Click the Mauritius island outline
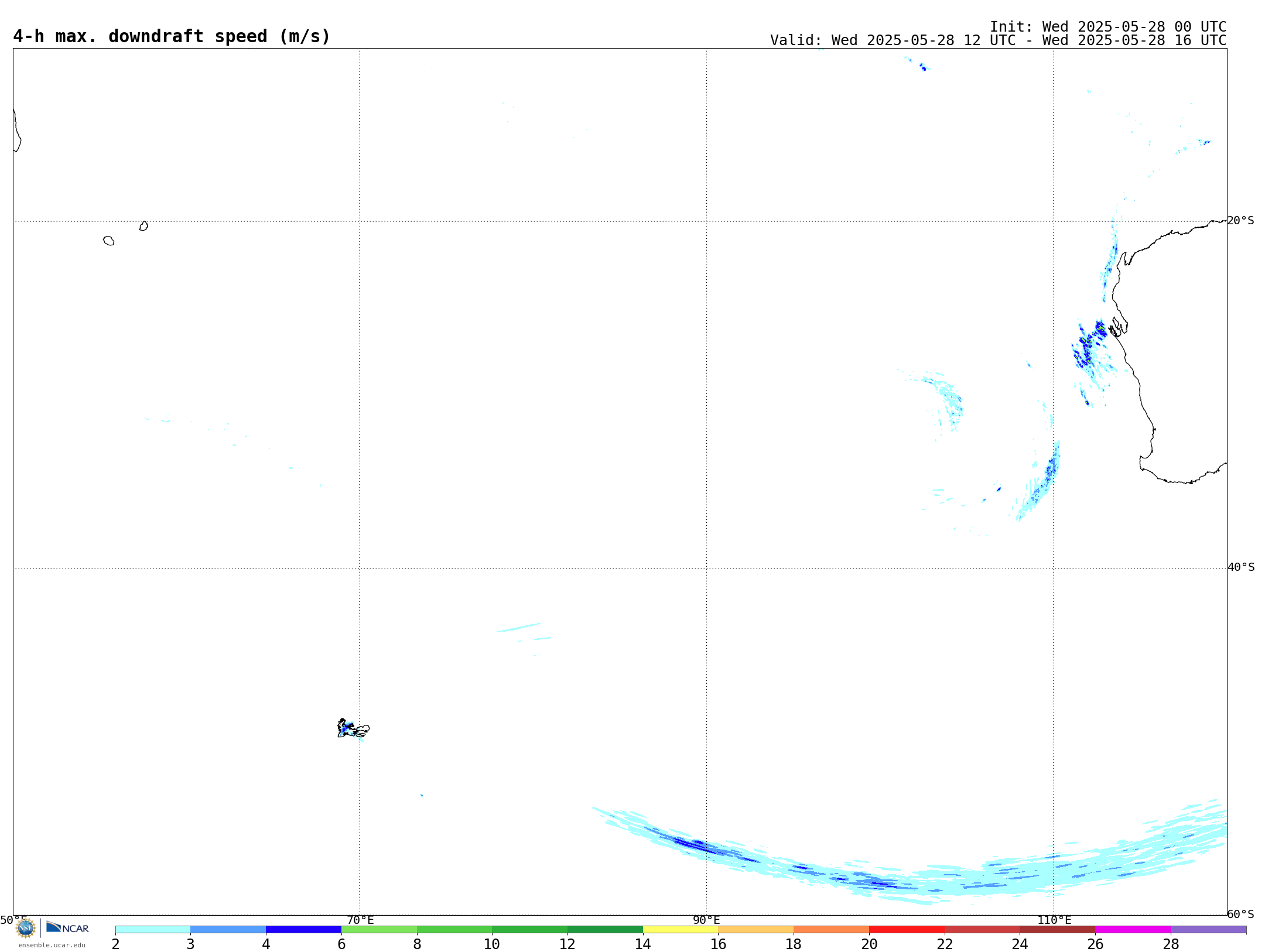This screenshot has height=952, width=1265. [143, 226]
